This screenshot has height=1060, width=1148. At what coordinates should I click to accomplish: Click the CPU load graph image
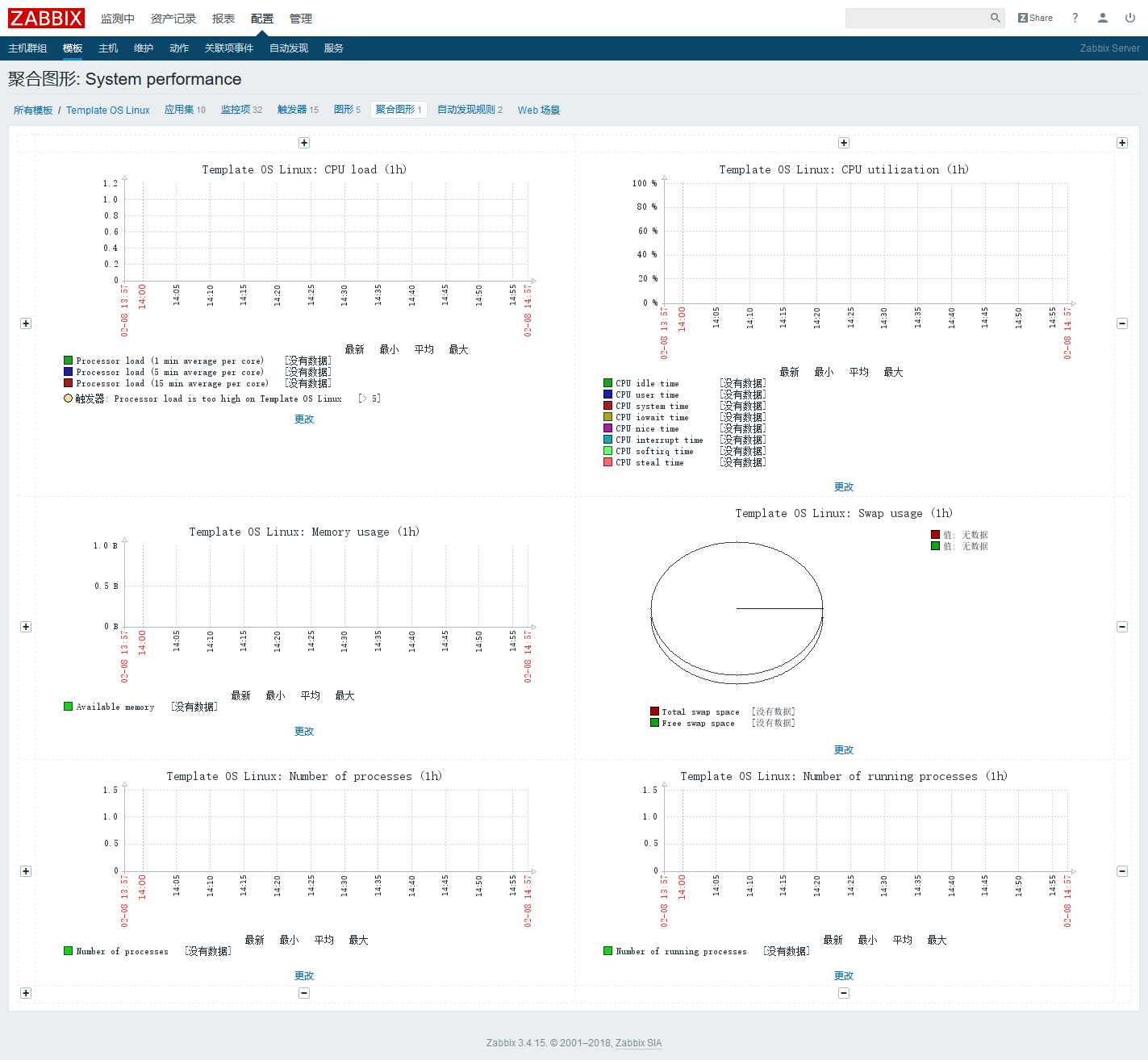(304, 282)
